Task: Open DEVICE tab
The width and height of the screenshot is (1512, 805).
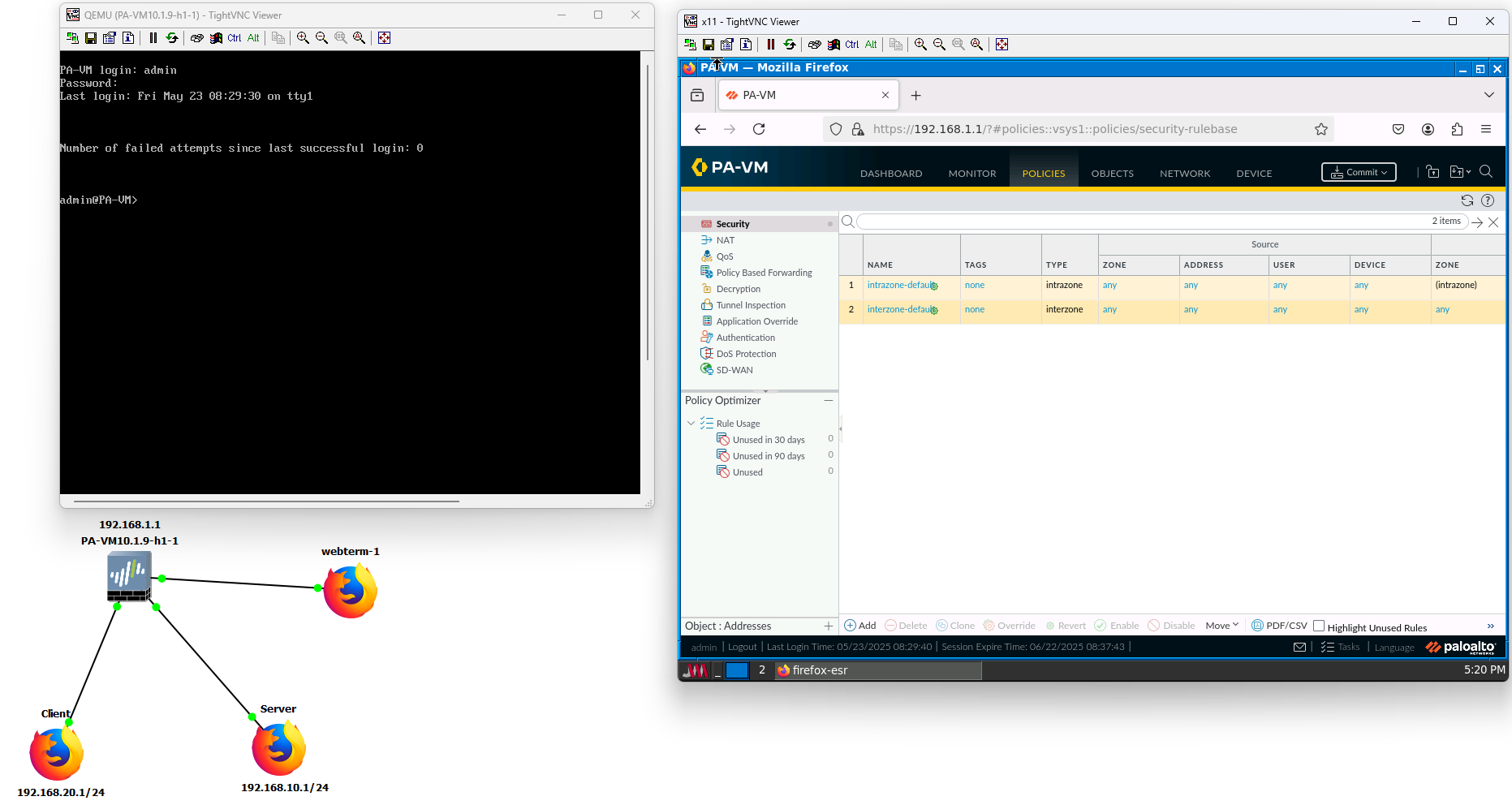Action: (1254, 174)
